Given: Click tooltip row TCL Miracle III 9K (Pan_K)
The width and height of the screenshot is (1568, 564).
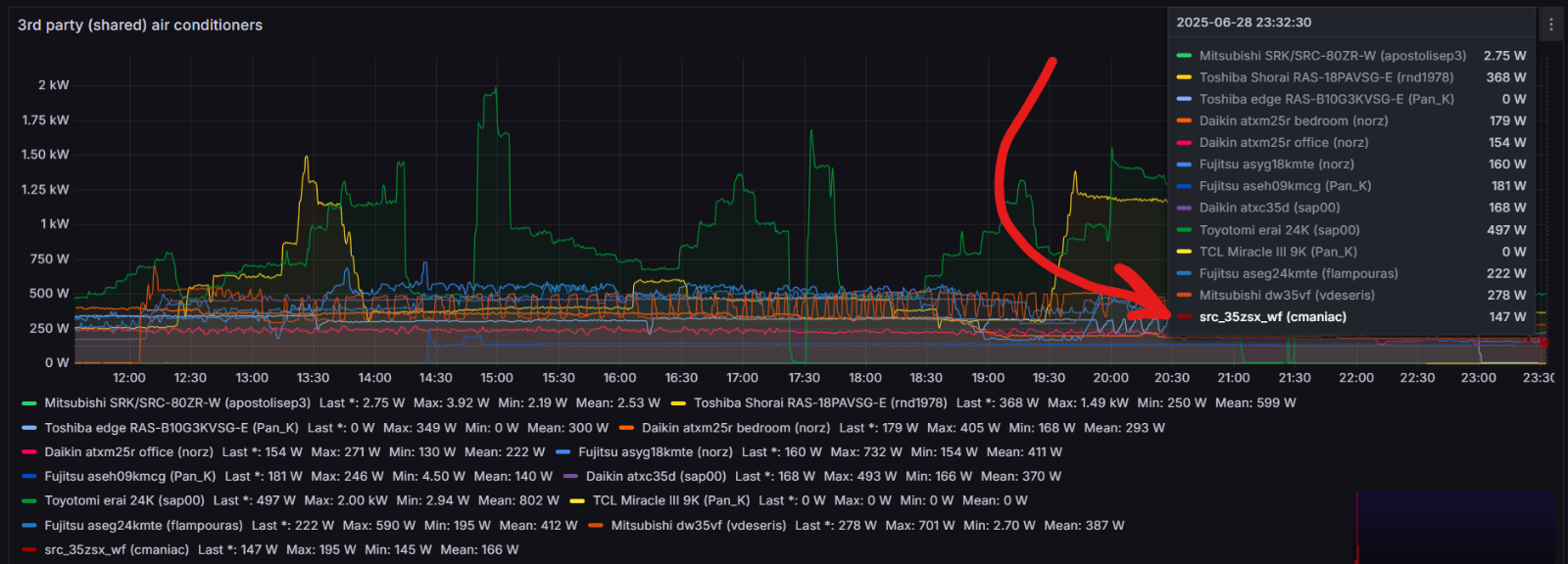Looking at the screenshot, I should click(1351, 252).
